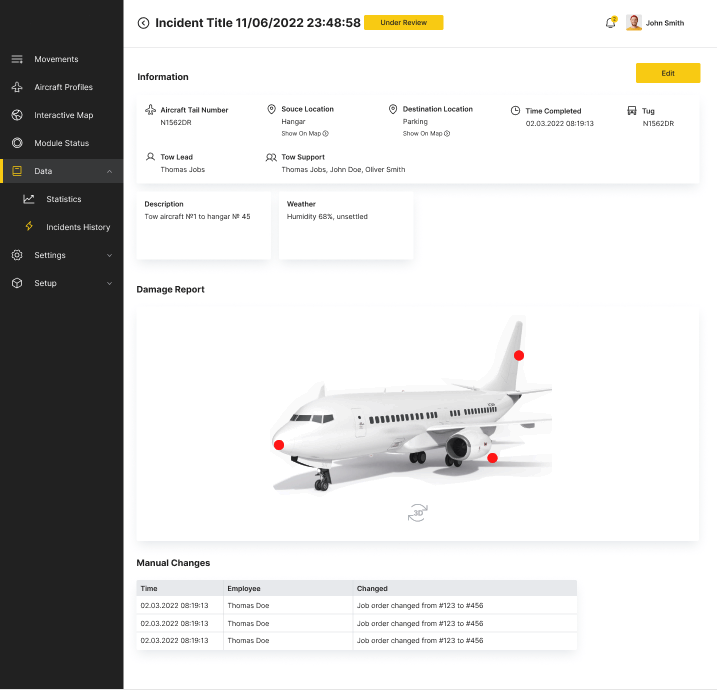Click the back arrow beside Incident Title
The height and width of the screenshot is (690, 725).
click(143, 23)
